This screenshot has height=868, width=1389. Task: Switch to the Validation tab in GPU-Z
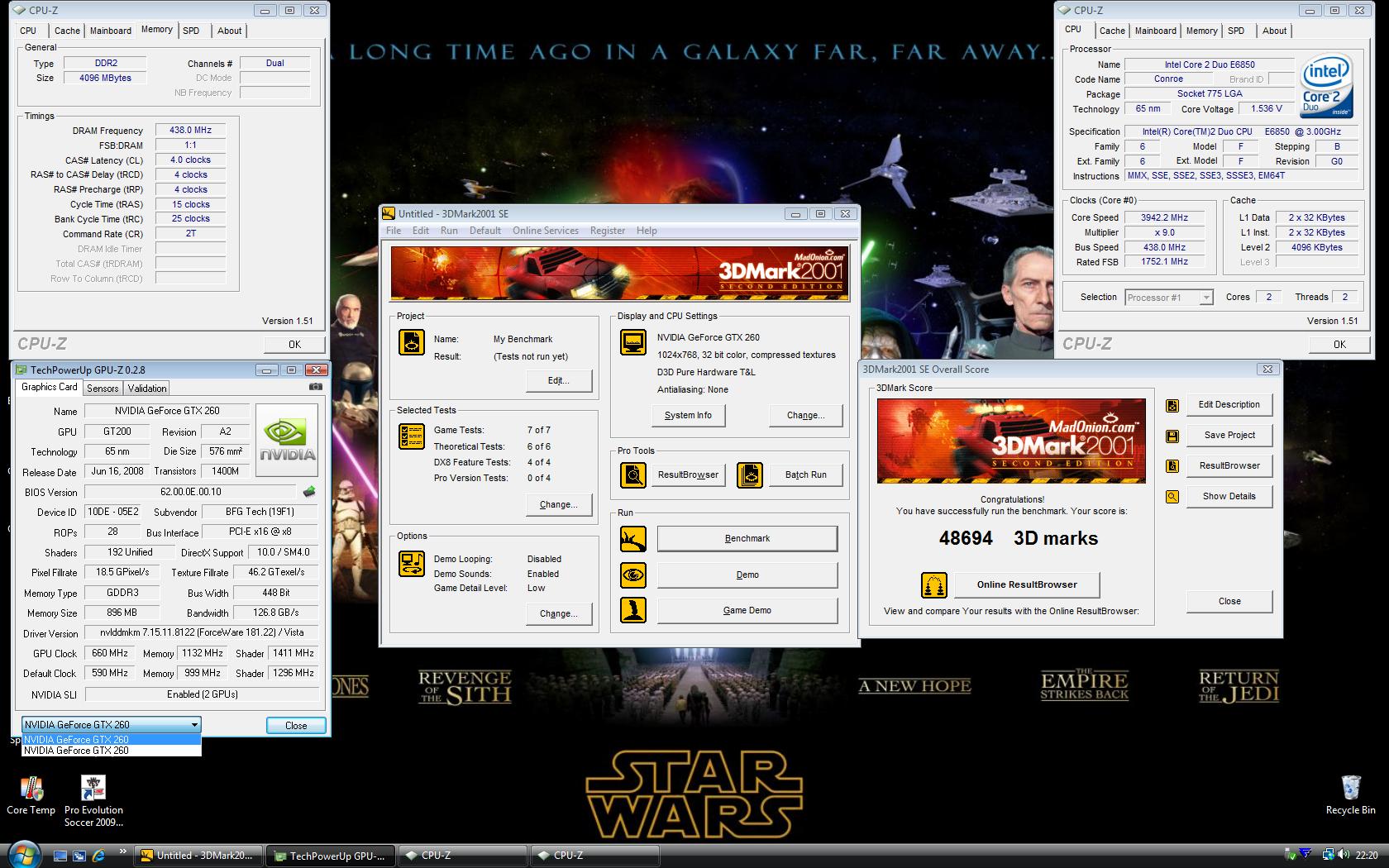click(x=147, y=388)
